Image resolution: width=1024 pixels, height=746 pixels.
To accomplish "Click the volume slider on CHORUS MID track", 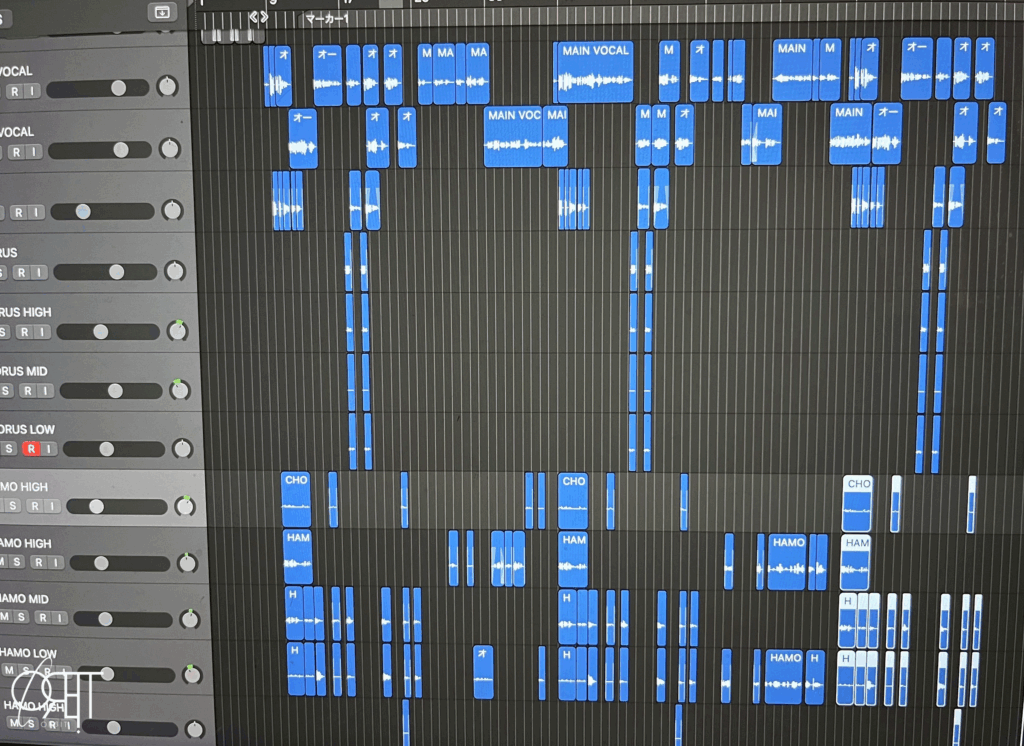I will tap(115, 391).
